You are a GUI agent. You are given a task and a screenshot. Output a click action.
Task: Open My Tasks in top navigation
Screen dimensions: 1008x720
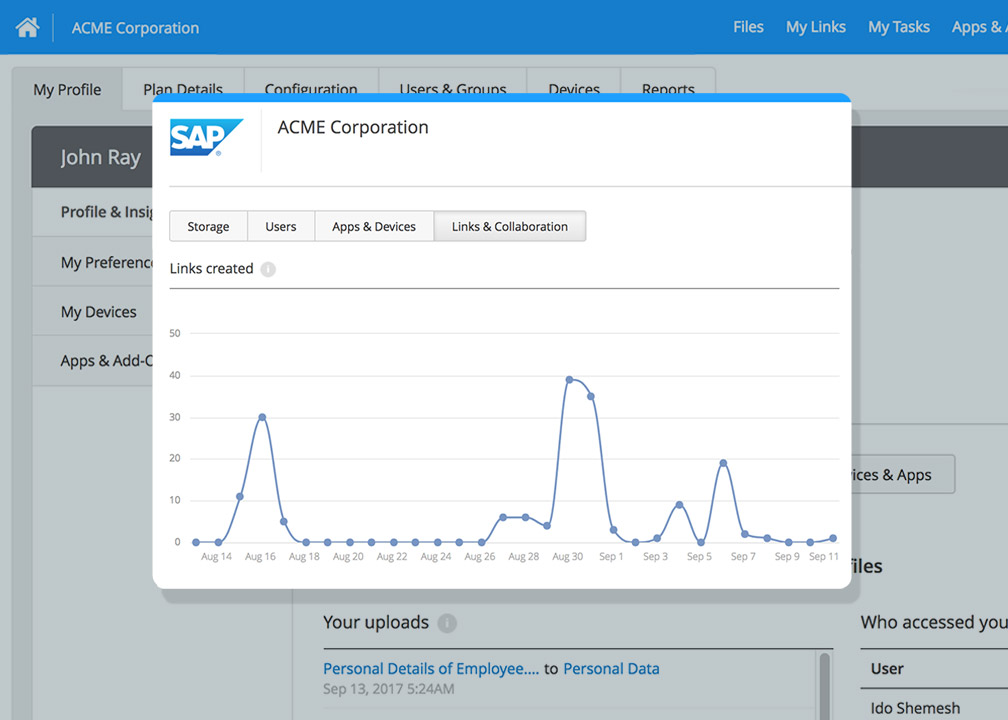[x=899, y=27]
